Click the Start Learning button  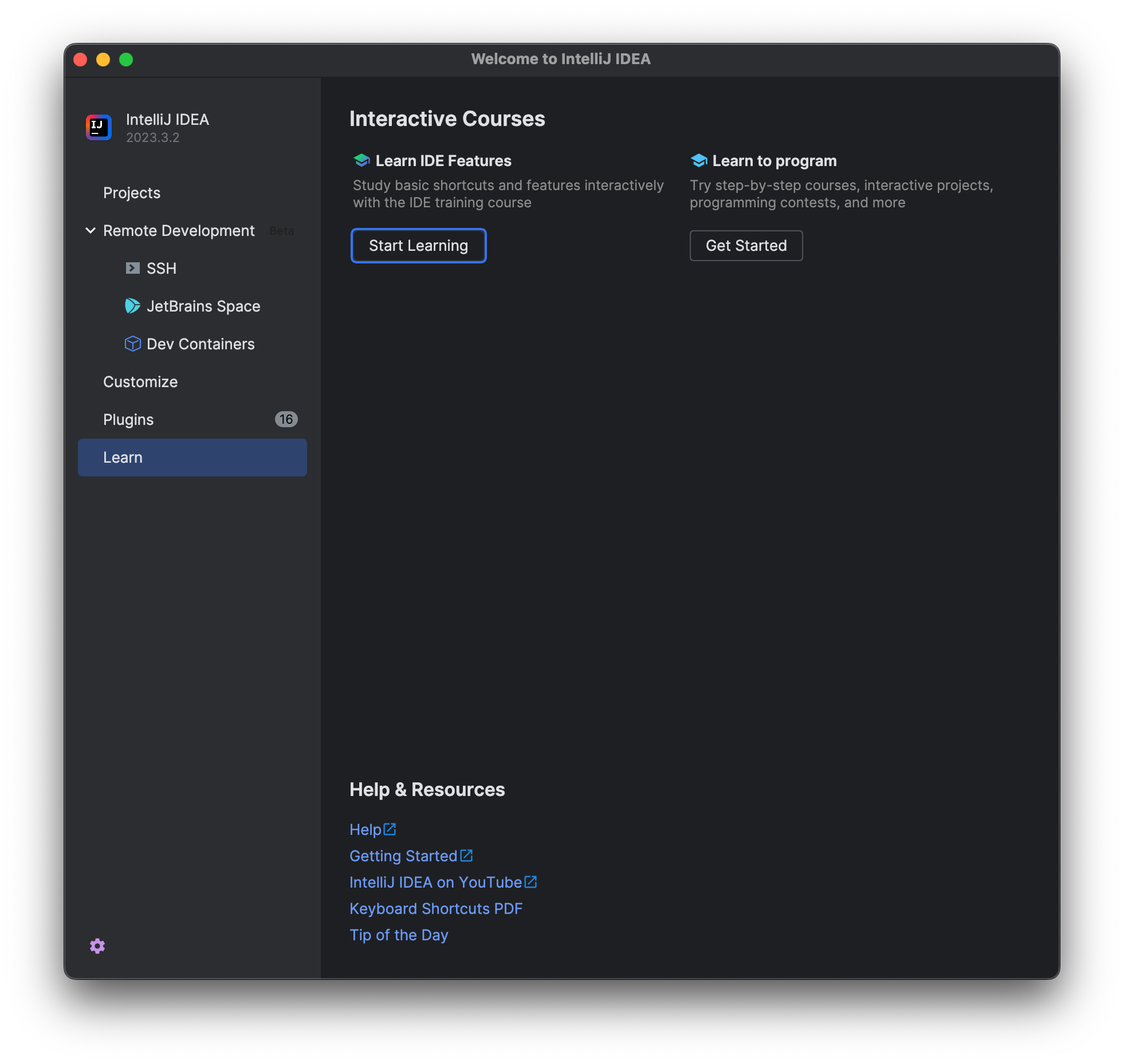(x=418, y=246)
